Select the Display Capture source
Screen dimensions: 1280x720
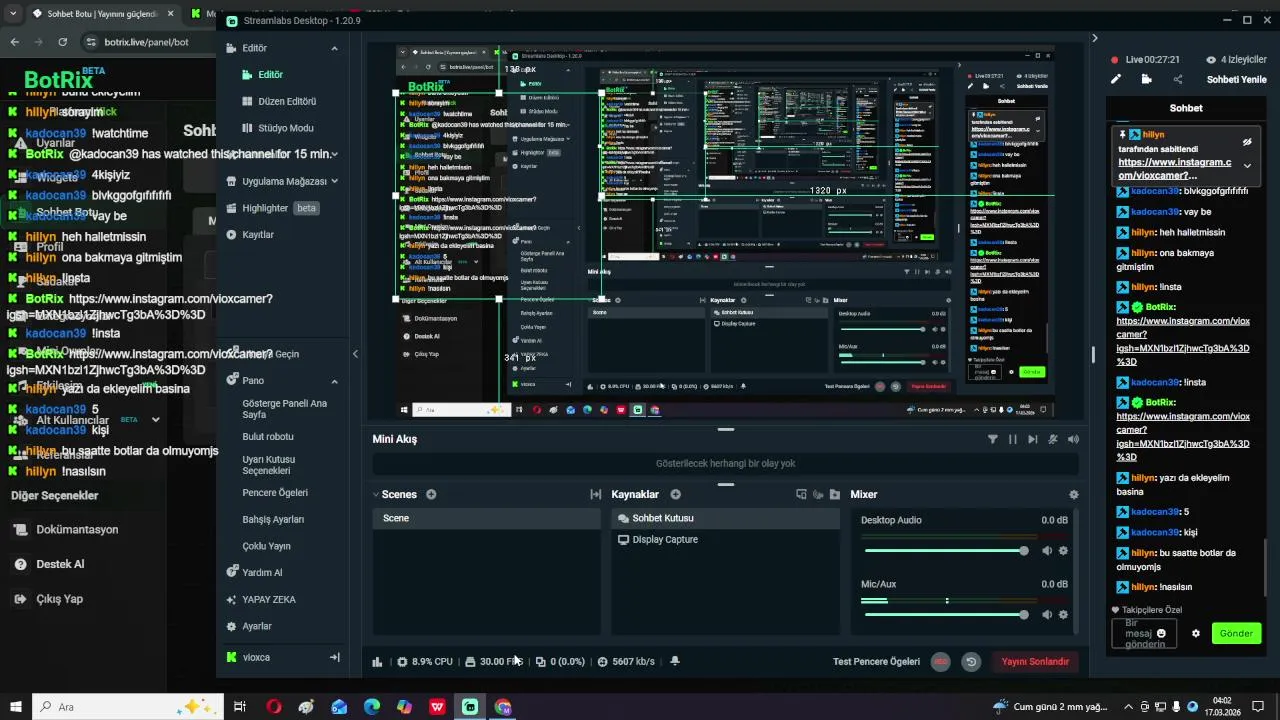pyautogui.click(x=725, y=540)
